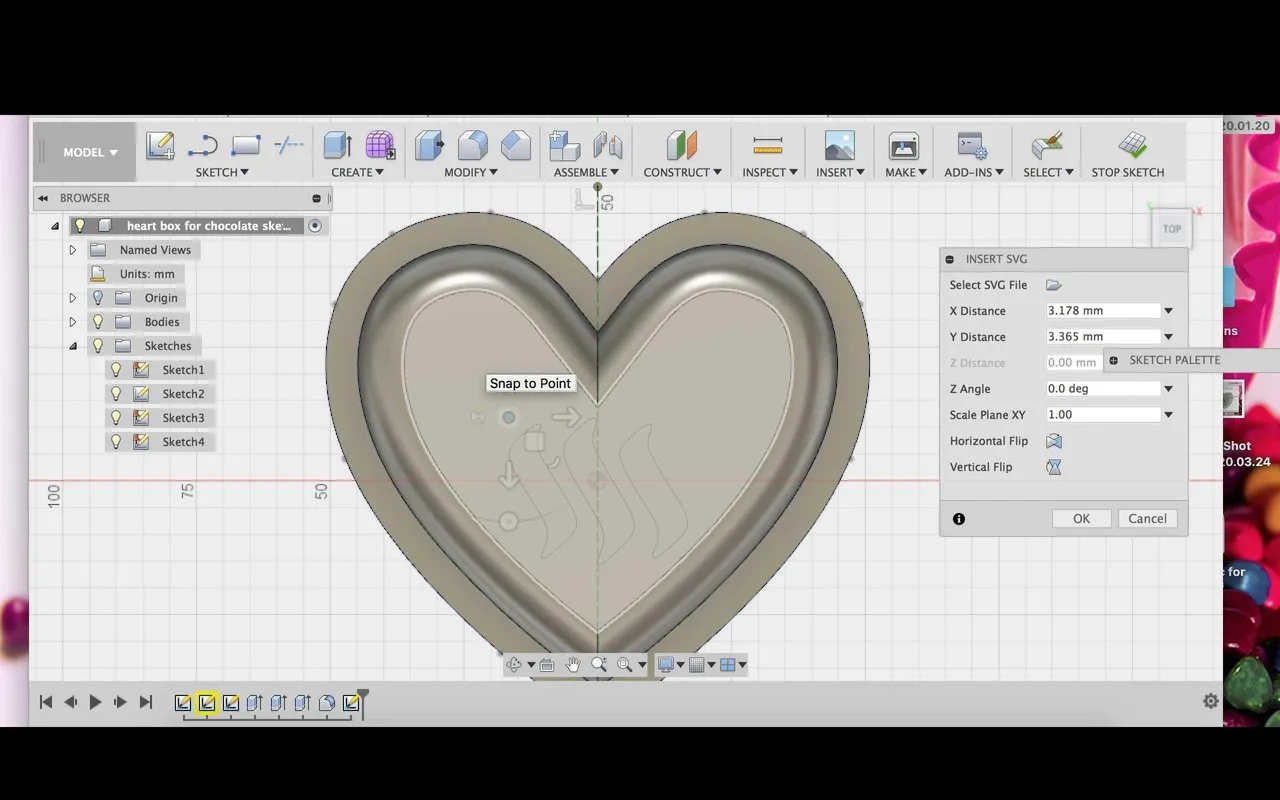Click Cancel in Insert SVG dialog
Viewport: 1280px width, 800px height.
coord(1147,518)
